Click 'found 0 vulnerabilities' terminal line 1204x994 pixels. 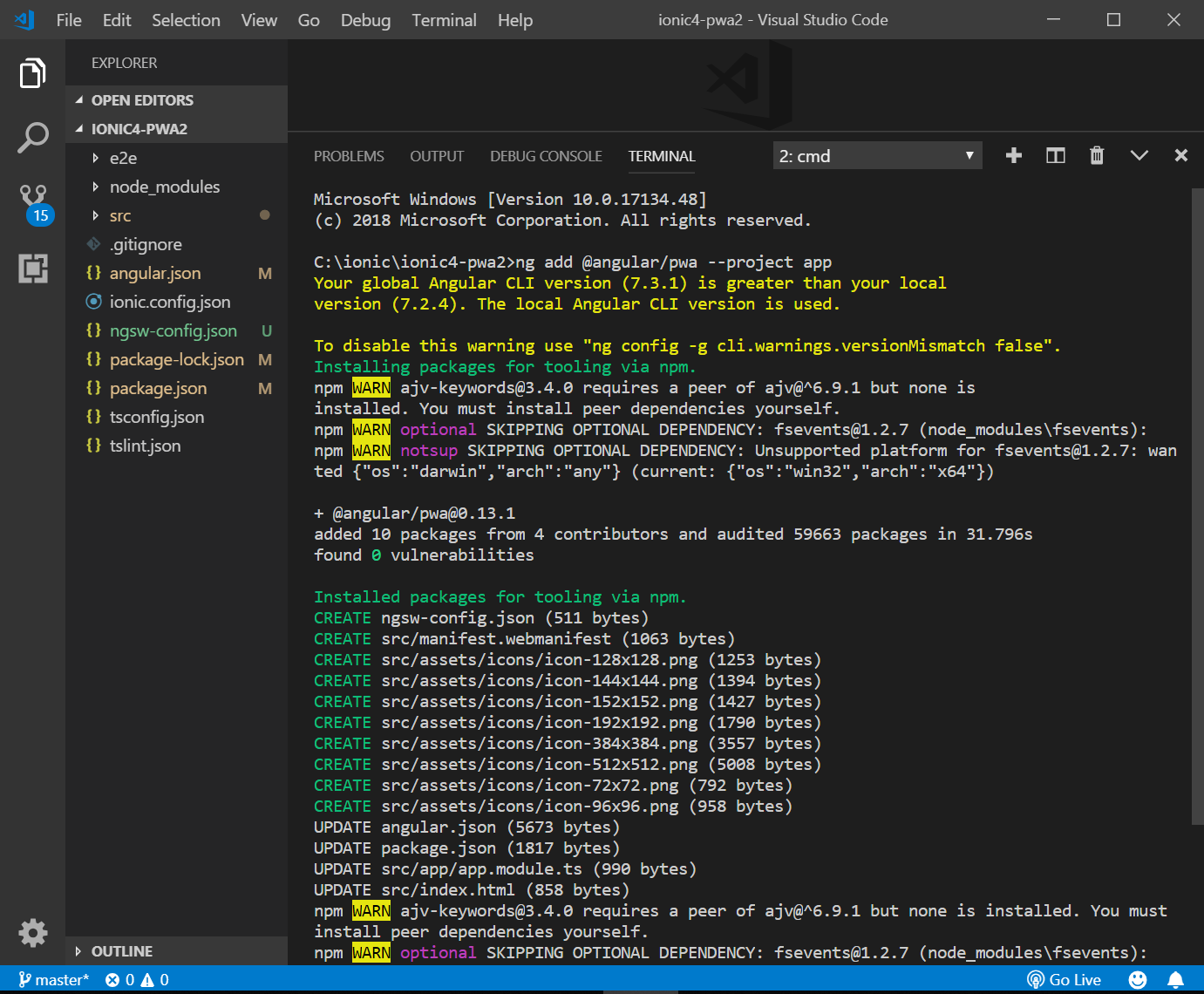point(424,555)
